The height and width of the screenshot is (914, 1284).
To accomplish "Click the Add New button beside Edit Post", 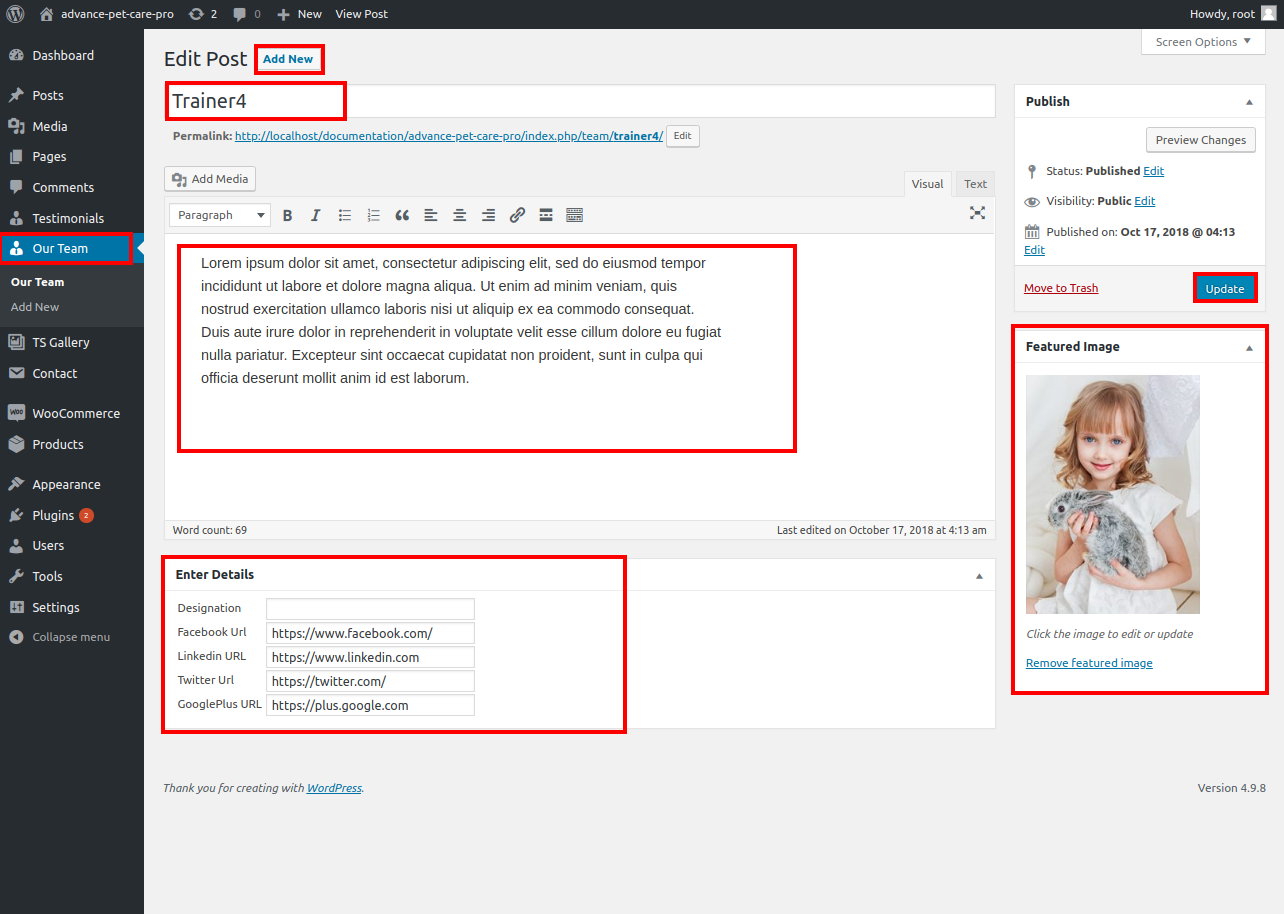I will click(x=288, y=59).
